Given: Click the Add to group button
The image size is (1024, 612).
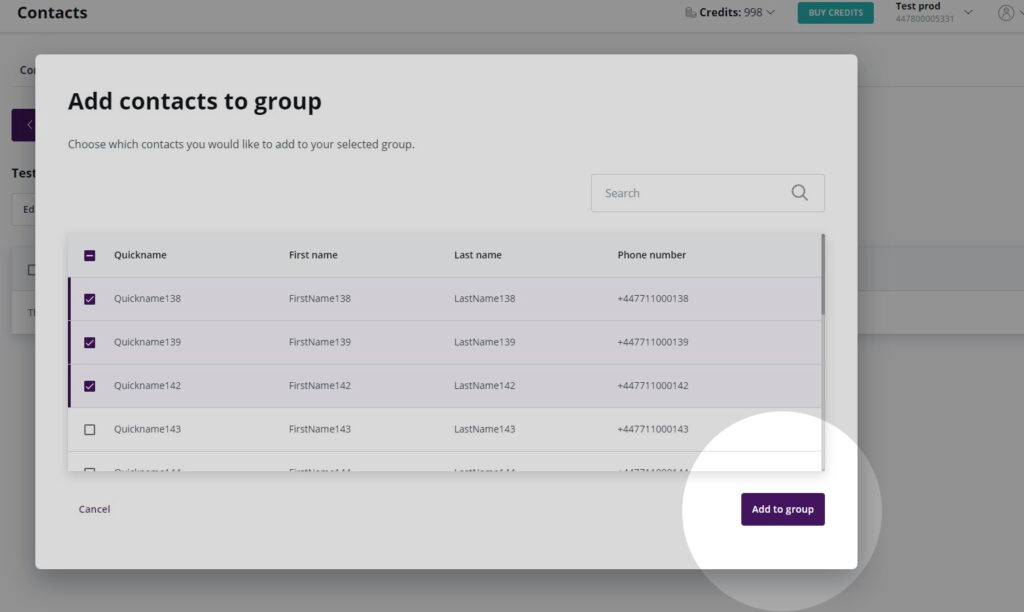Looking at the screenshot, I should coord(783,509).
